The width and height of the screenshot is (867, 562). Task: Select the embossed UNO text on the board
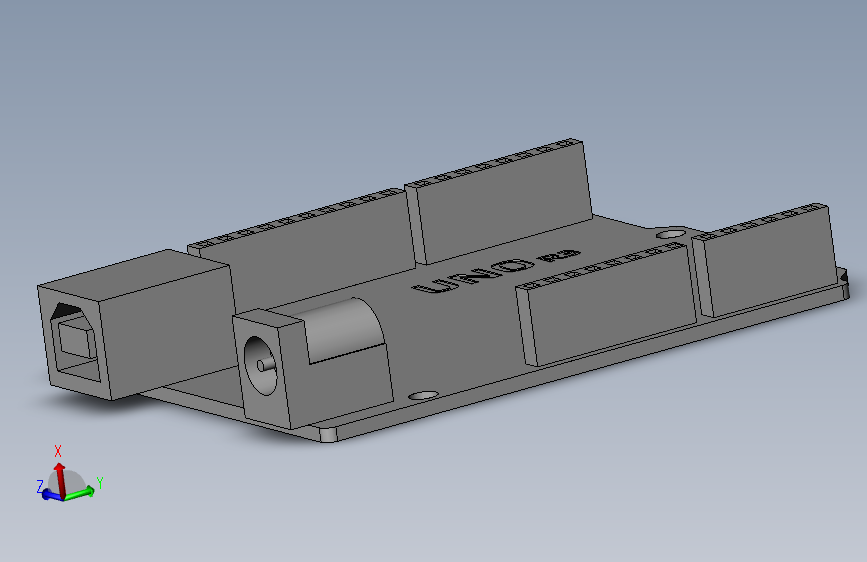(x=476, y=276)
